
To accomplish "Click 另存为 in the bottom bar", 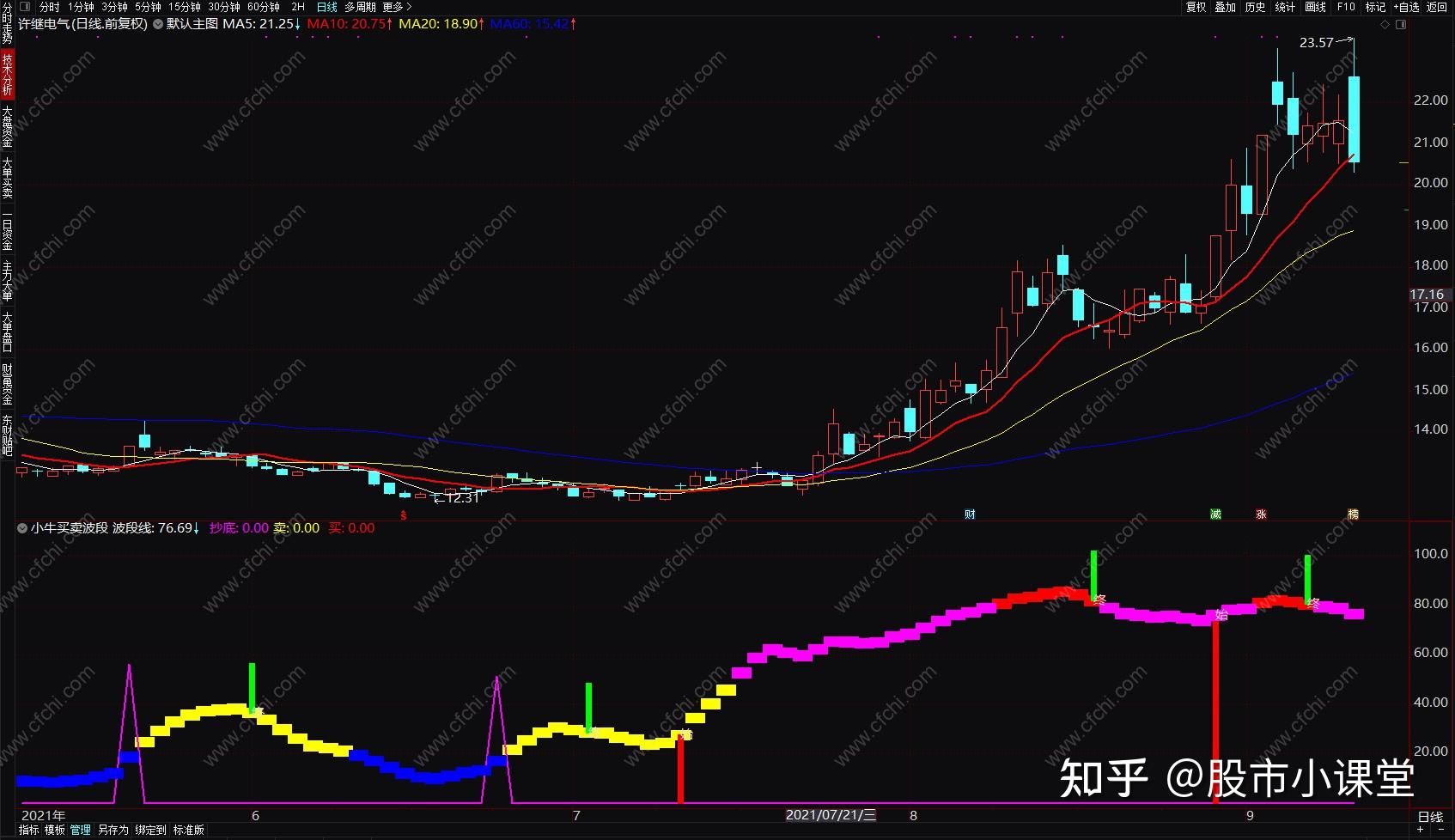I will pos(113,830).
